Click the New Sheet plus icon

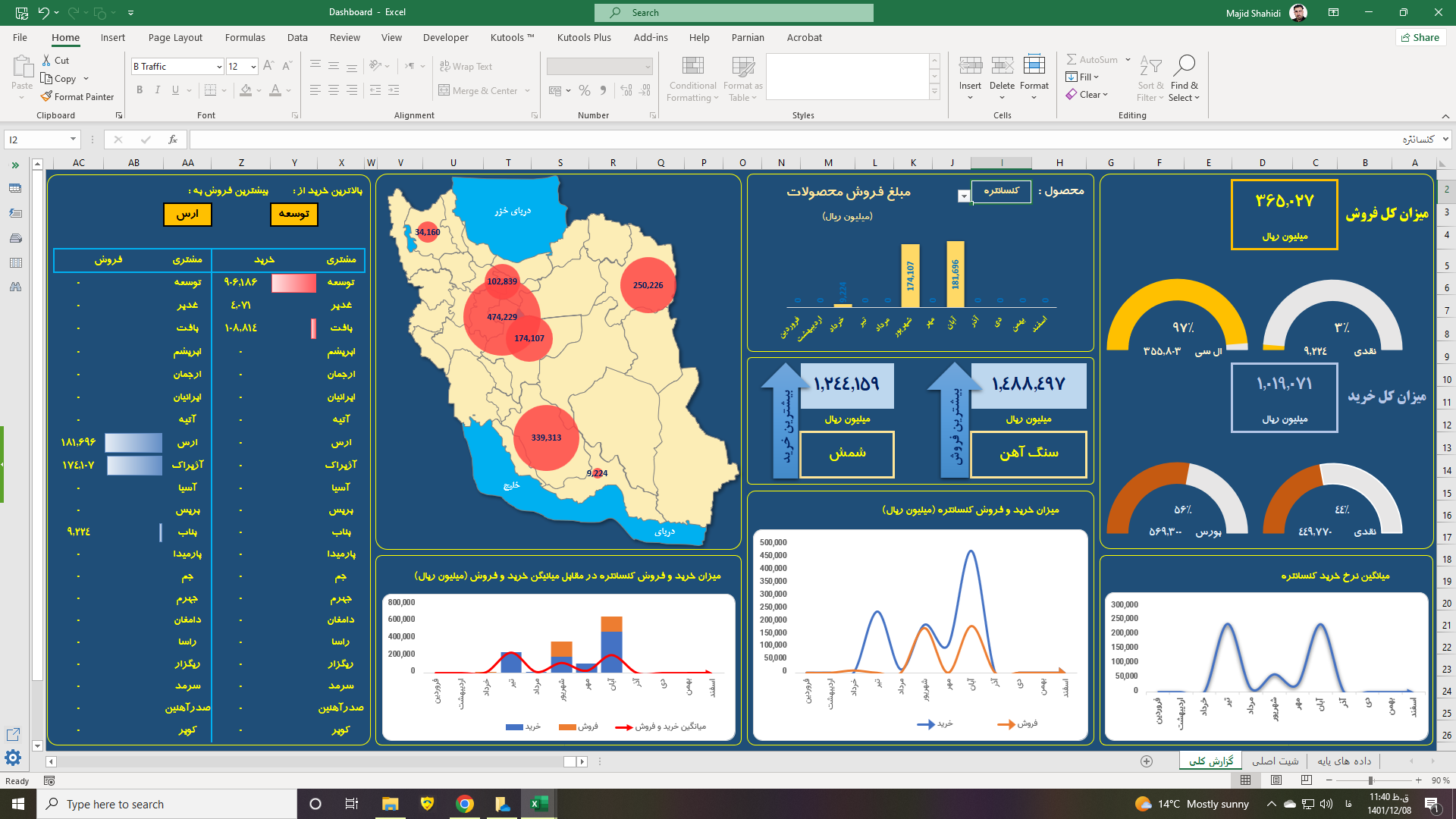click(1147, 761)
